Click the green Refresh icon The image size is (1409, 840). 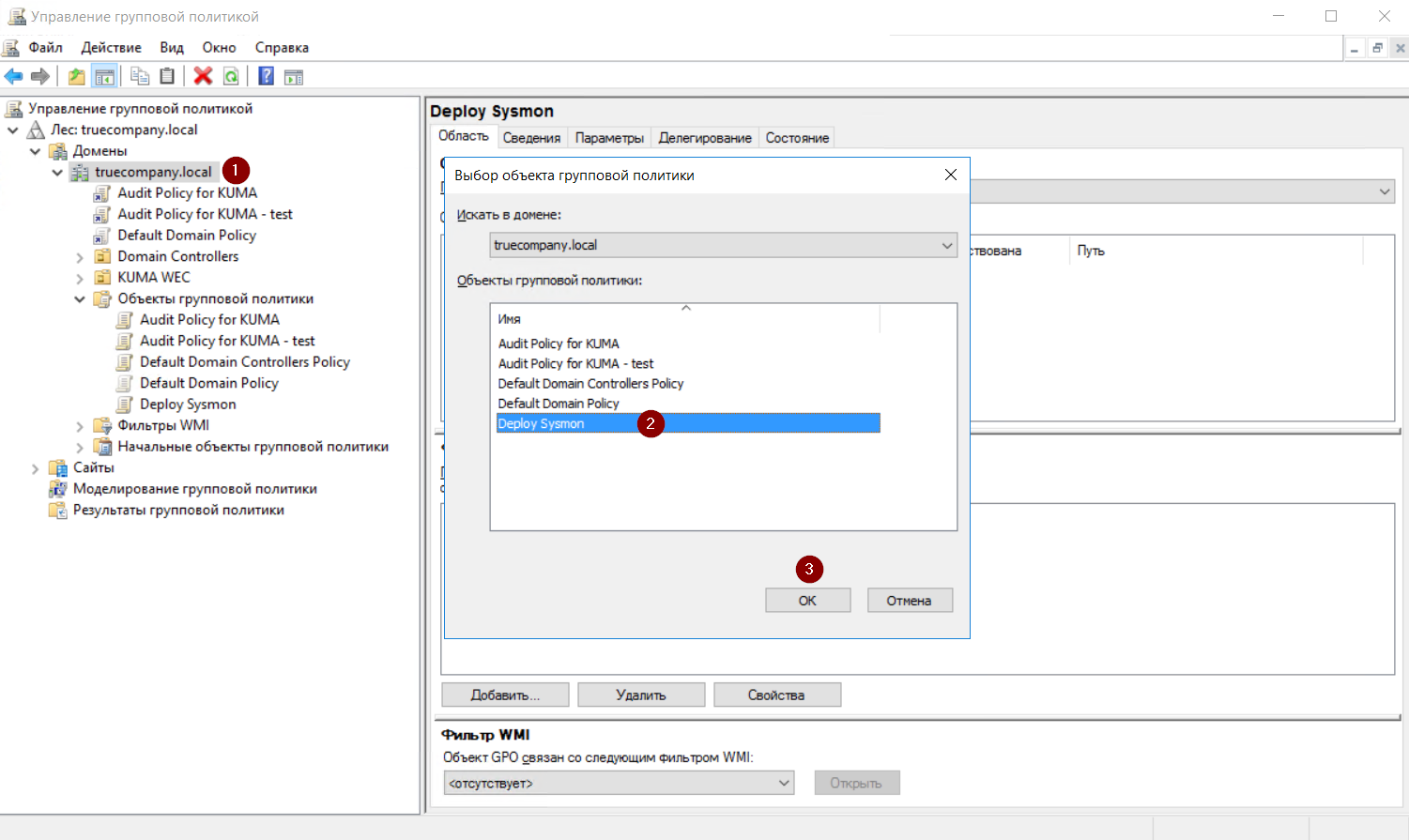(x=231, y=77)
